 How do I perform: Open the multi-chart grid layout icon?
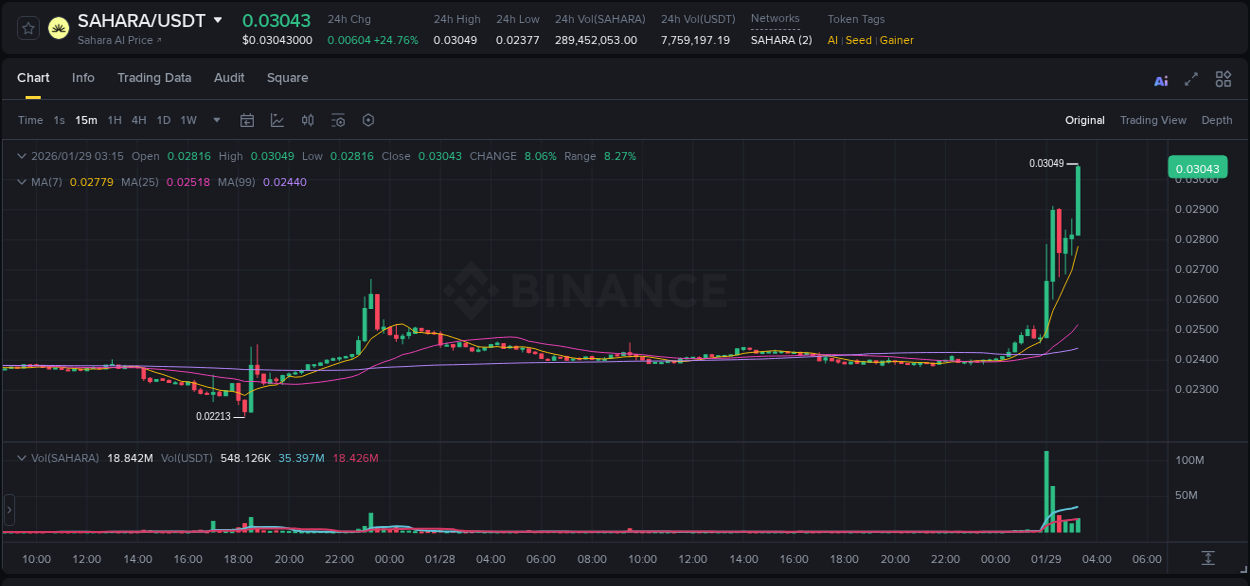pyautogui.click(x=1223, y=80)
